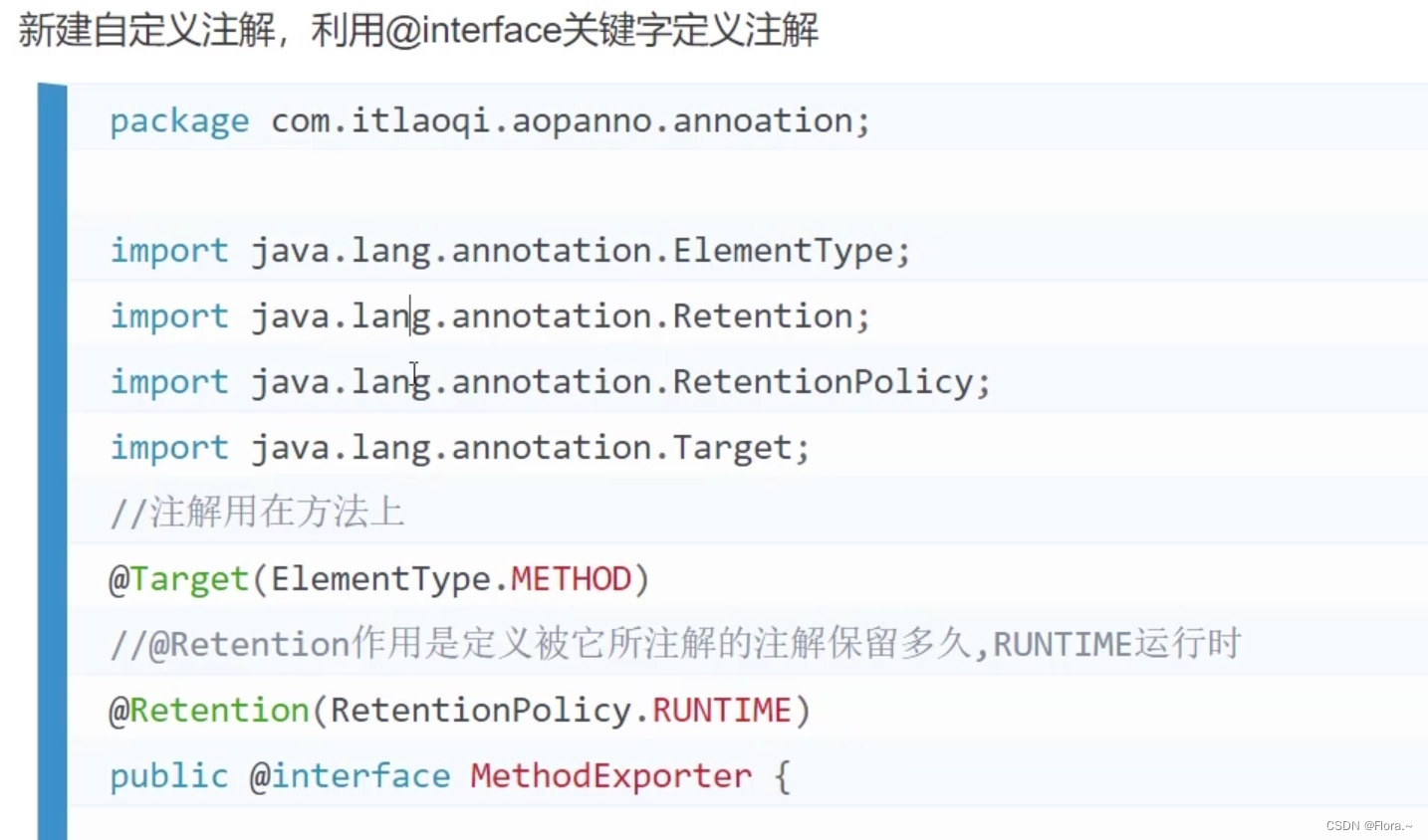1428x840 pixels.
Task: Click the public @interface MethodExporter line
Action: (x=450, y=776)
